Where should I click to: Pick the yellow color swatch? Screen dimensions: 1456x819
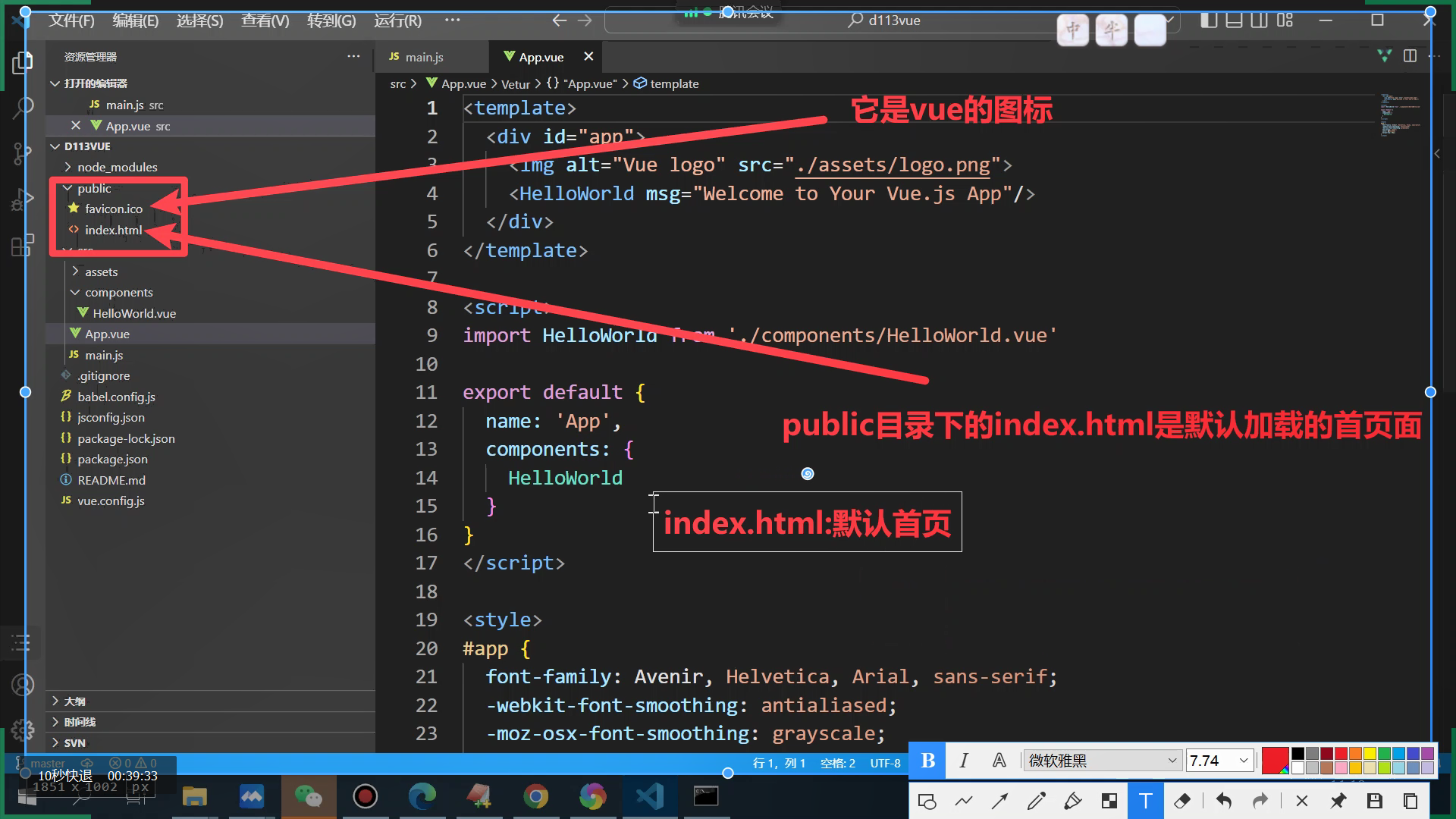pos(1370,753)
